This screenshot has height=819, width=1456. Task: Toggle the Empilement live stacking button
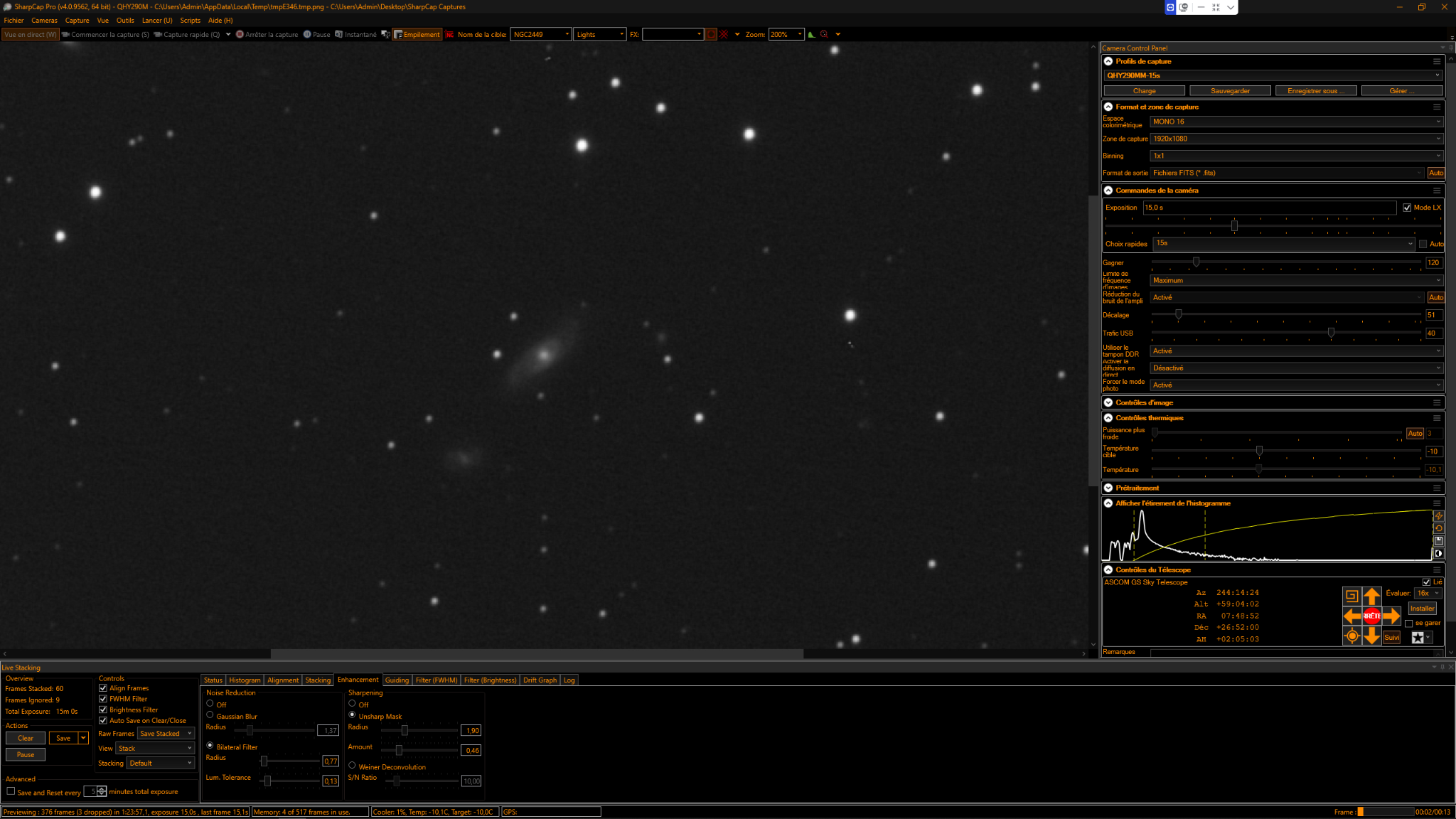(417, 34)
